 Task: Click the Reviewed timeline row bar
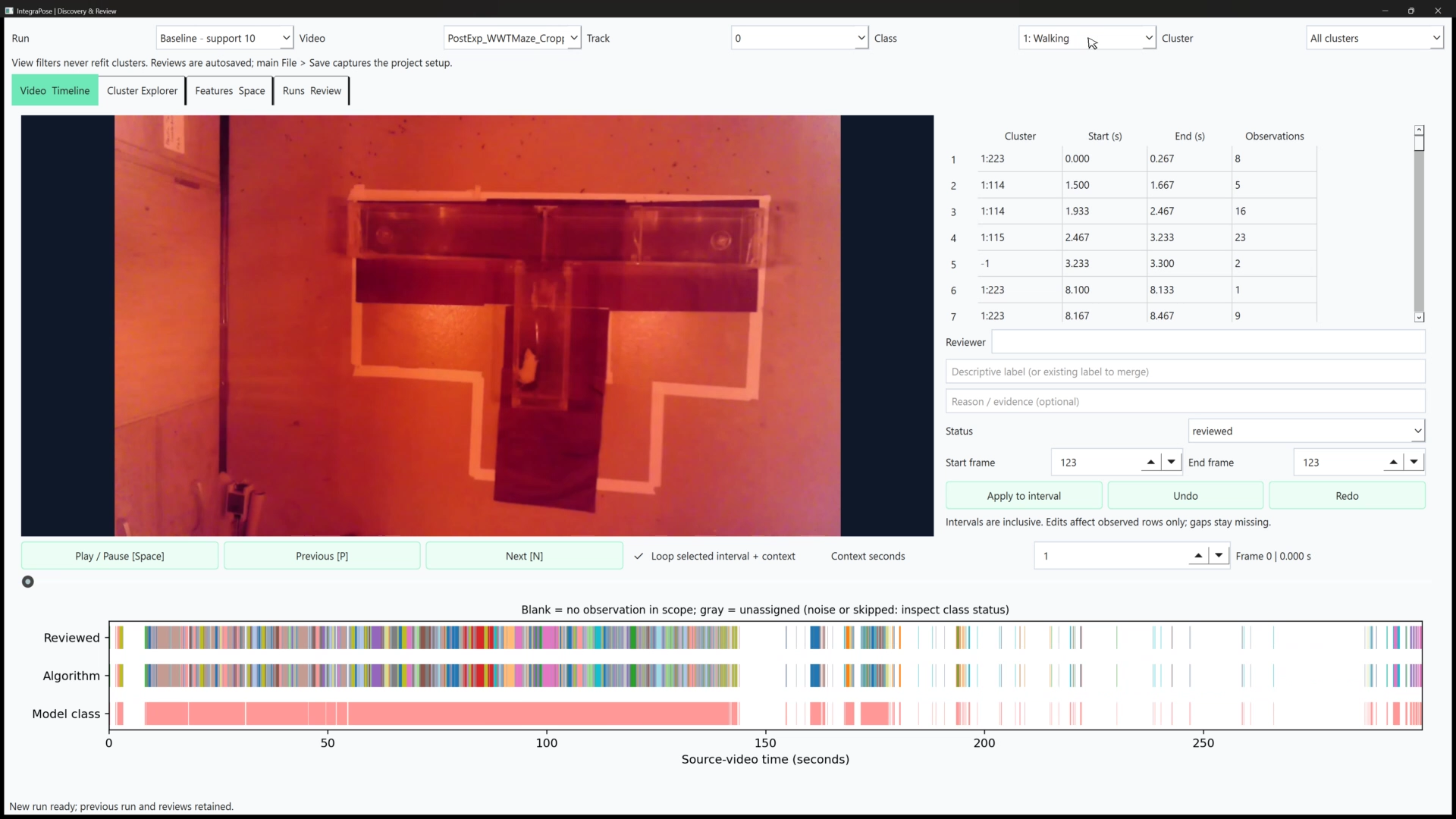click(765, 638)
